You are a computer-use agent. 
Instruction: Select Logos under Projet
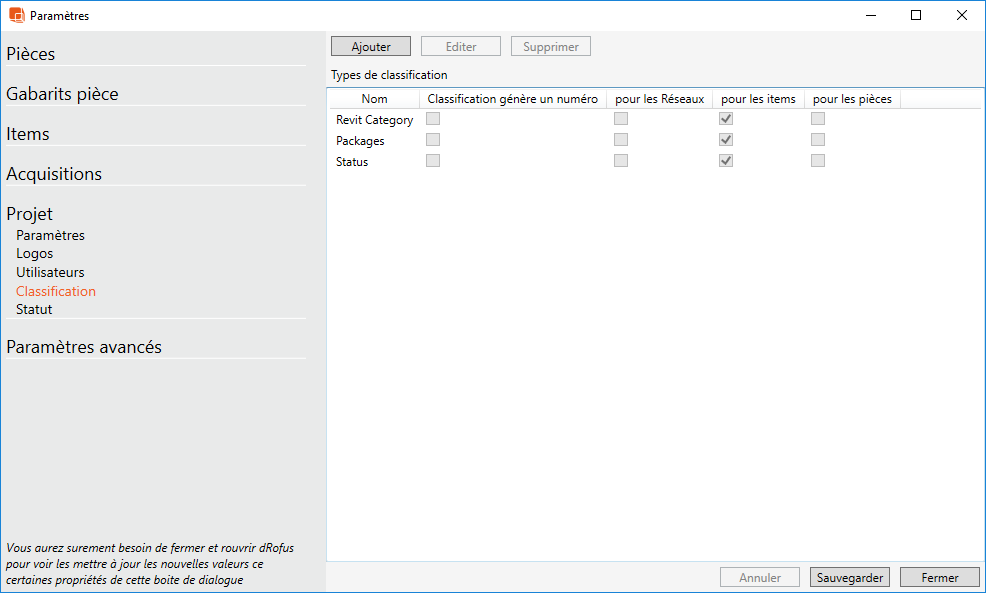(35, 254)
